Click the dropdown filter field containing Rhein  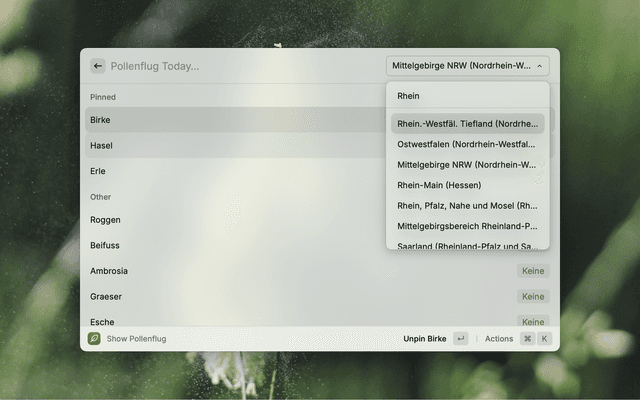[x=467, y=96]
